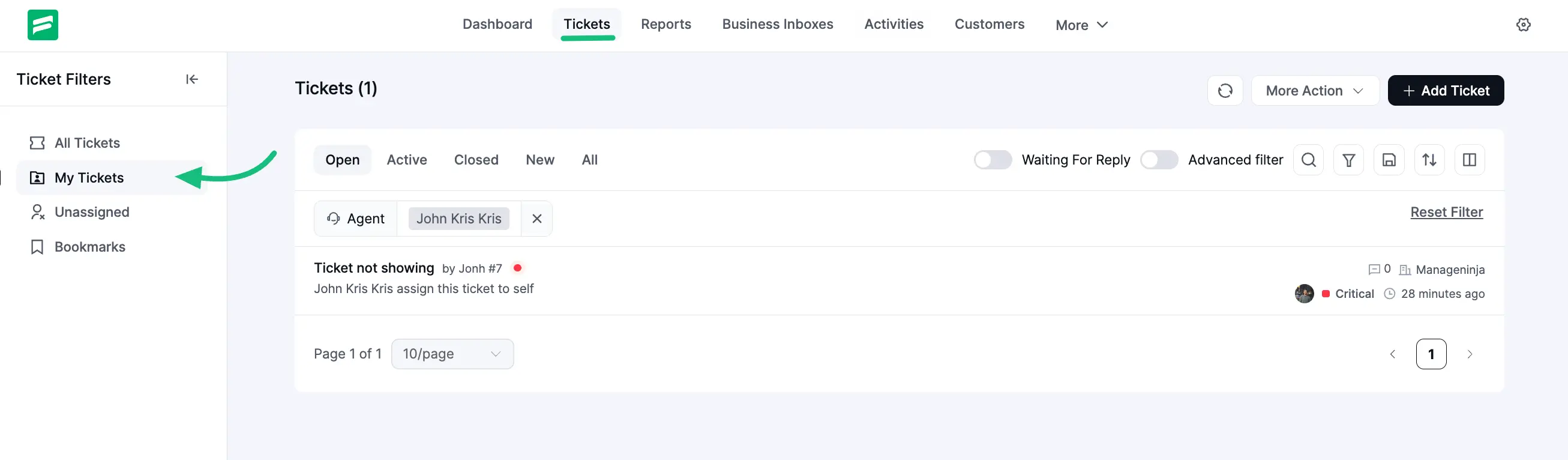Viewport: 1568px width, 460px height.
Task: Select Unassigned tickets filter
Action: click(112, 212)
